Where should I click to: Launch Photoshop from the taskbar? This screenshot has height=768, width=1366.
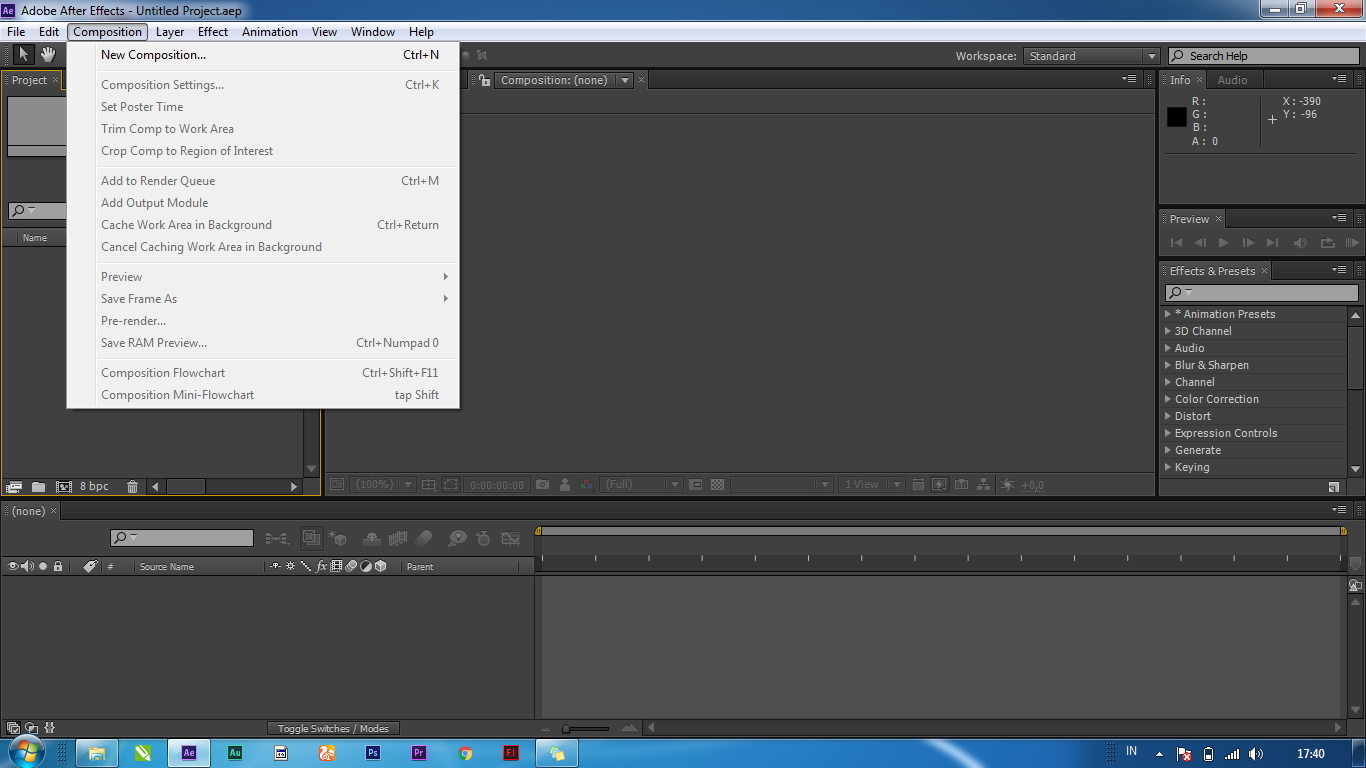coord(373,752)
